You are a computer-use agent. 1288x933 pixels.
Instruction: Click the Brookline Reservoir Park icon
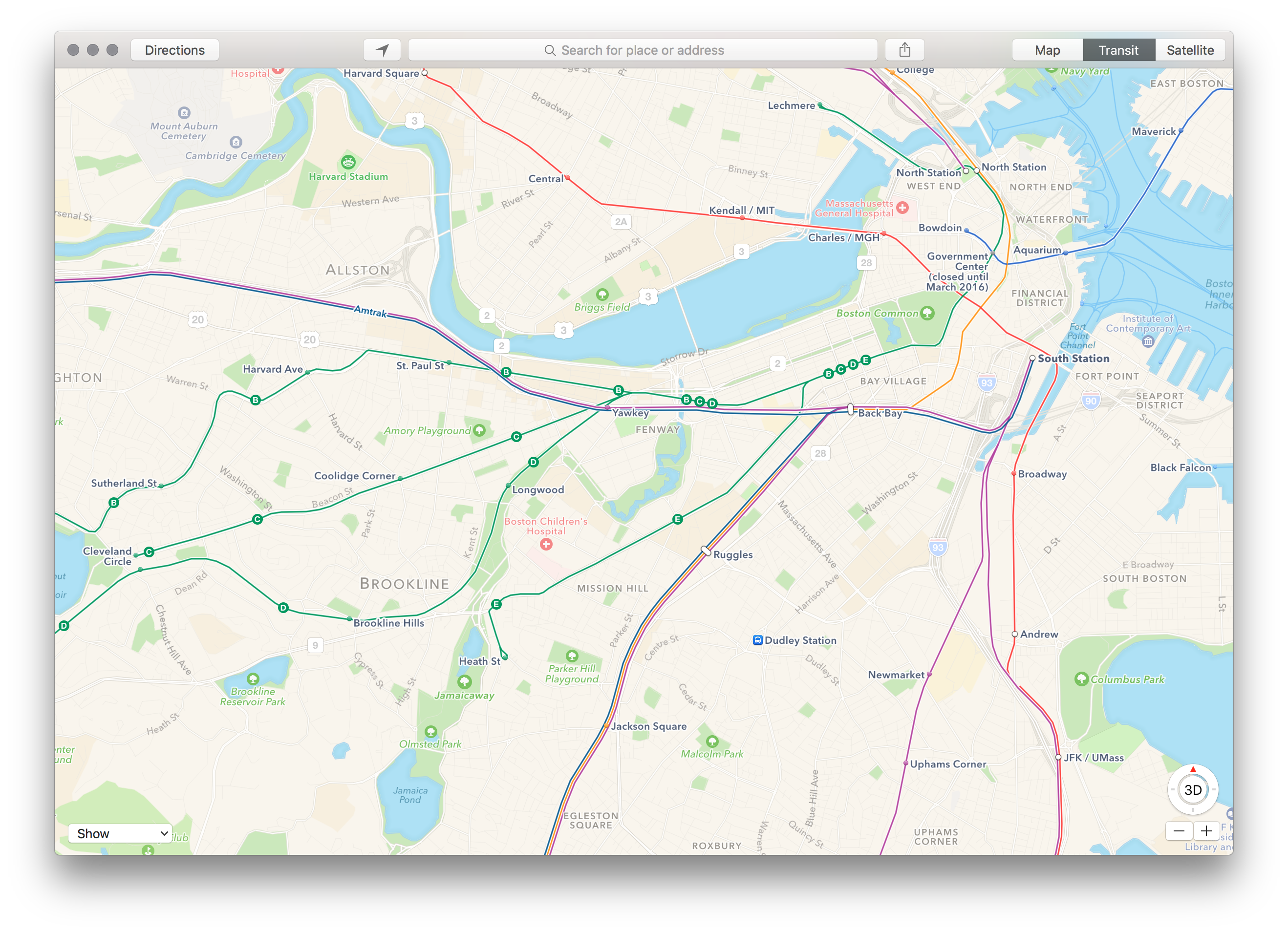tap(253, 679)
